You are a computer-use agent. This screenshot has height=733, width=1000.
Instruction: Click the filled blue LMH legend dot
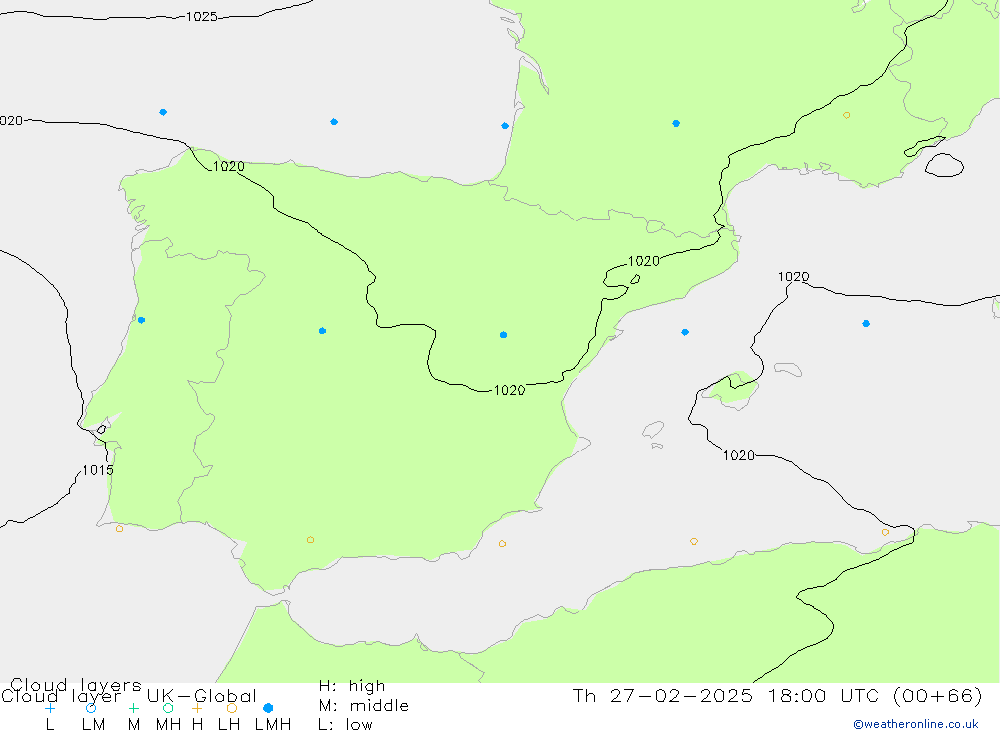(268, 708)
